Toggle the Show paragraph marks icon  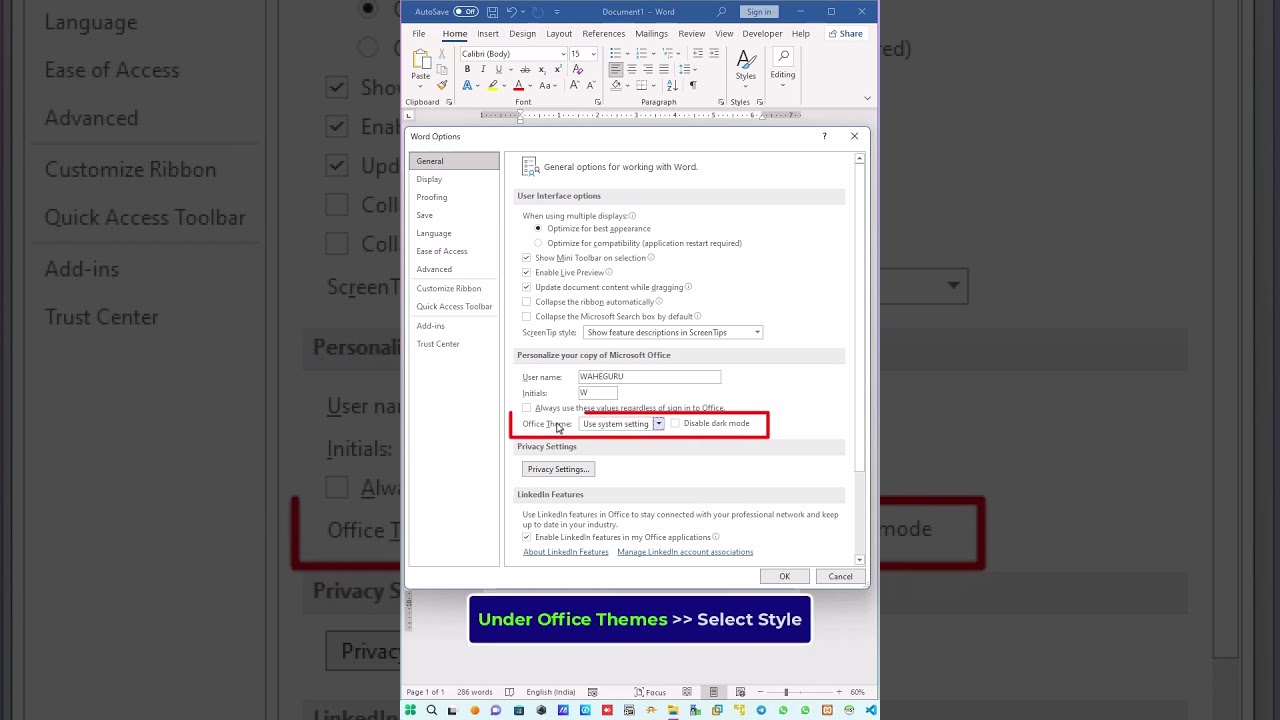693,86
